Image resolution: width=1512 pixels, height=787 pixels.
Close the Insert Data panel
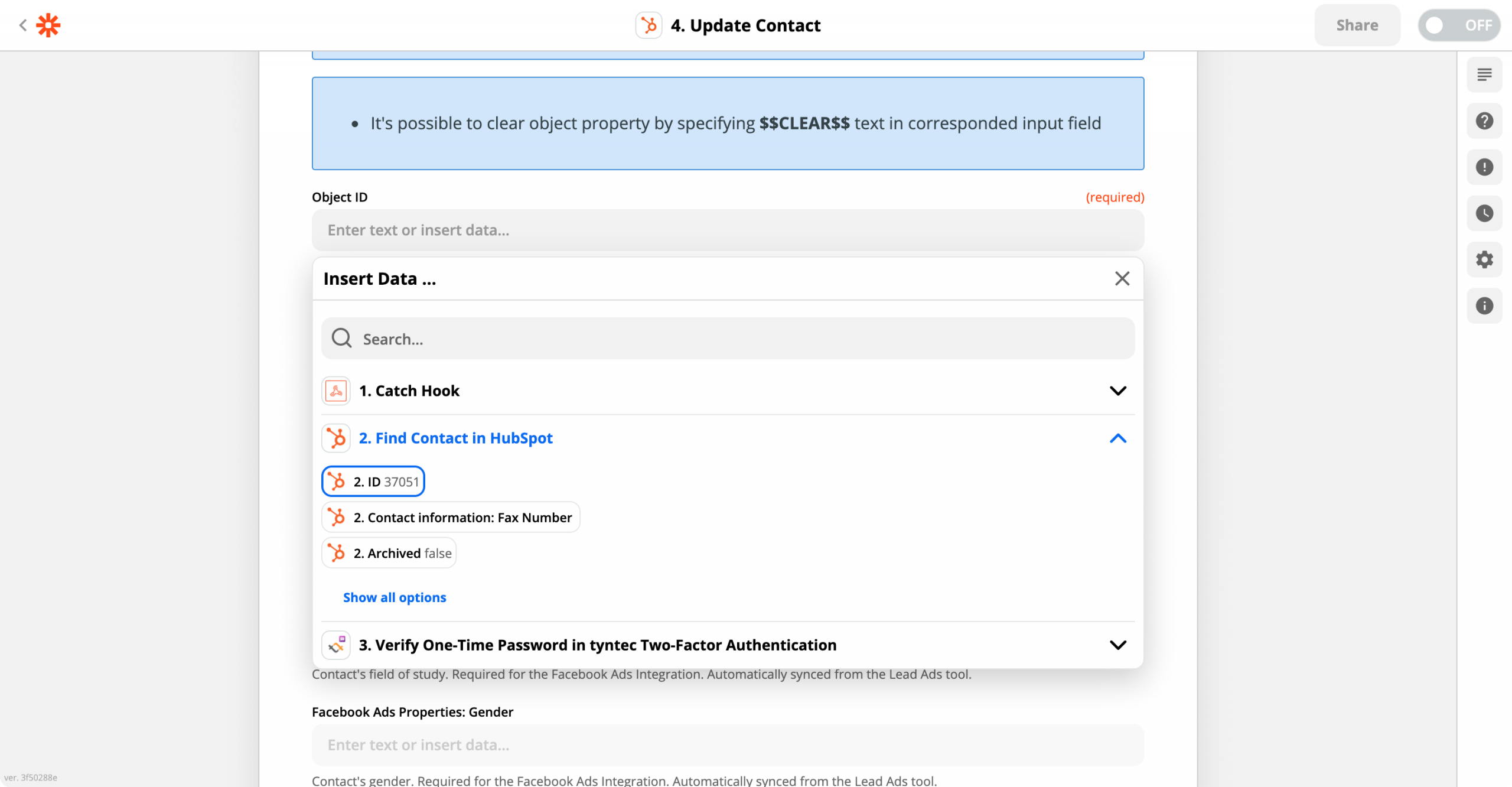click(x=1122, y=278)
